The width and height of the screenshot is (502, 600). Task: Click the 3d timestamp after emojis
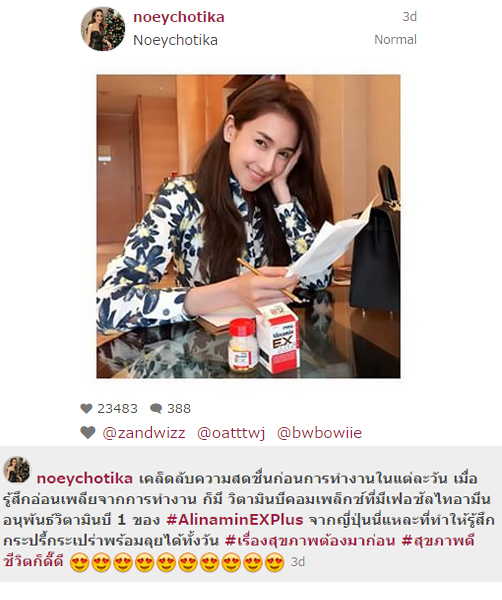pyautogui.click(x=298, y=562)
